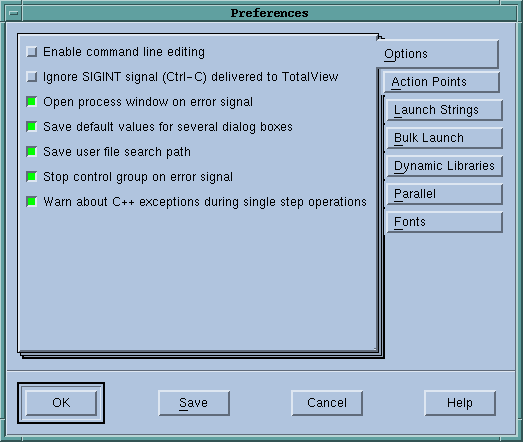Switch to the Parallel tab

[x=444, y=194]
